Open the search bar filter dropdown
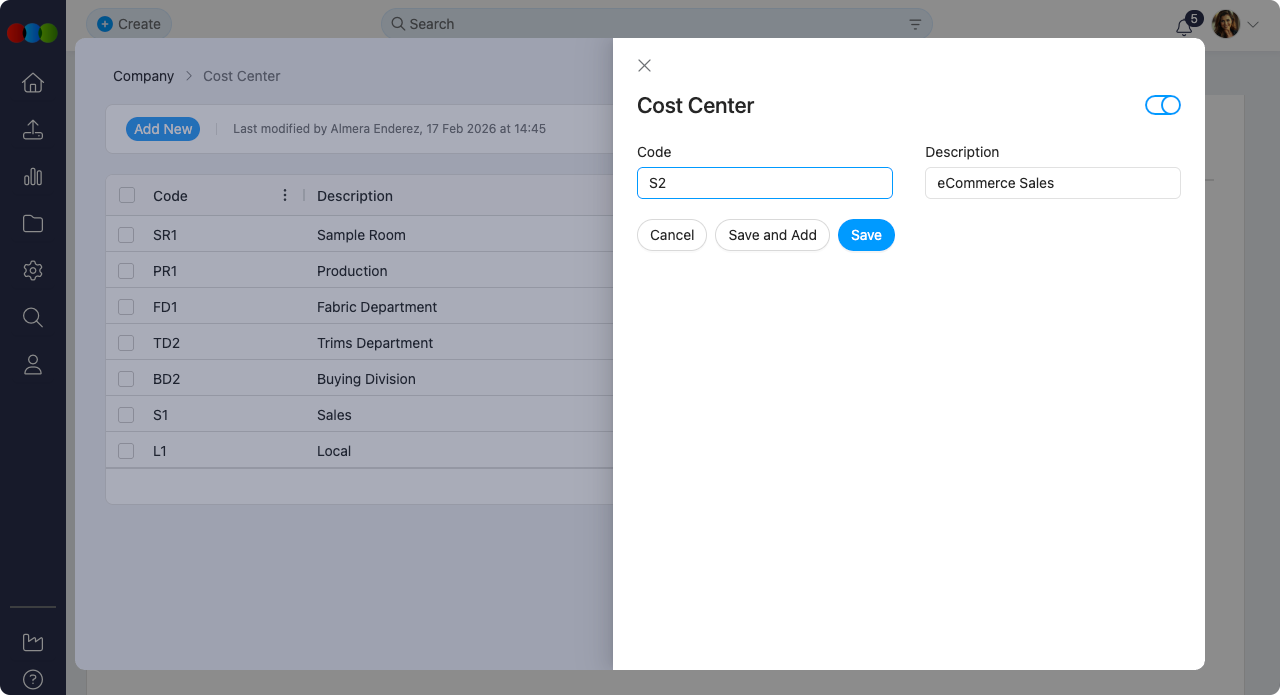The height and width of the screenshot is (695, 1280). [x=914, y=23]
